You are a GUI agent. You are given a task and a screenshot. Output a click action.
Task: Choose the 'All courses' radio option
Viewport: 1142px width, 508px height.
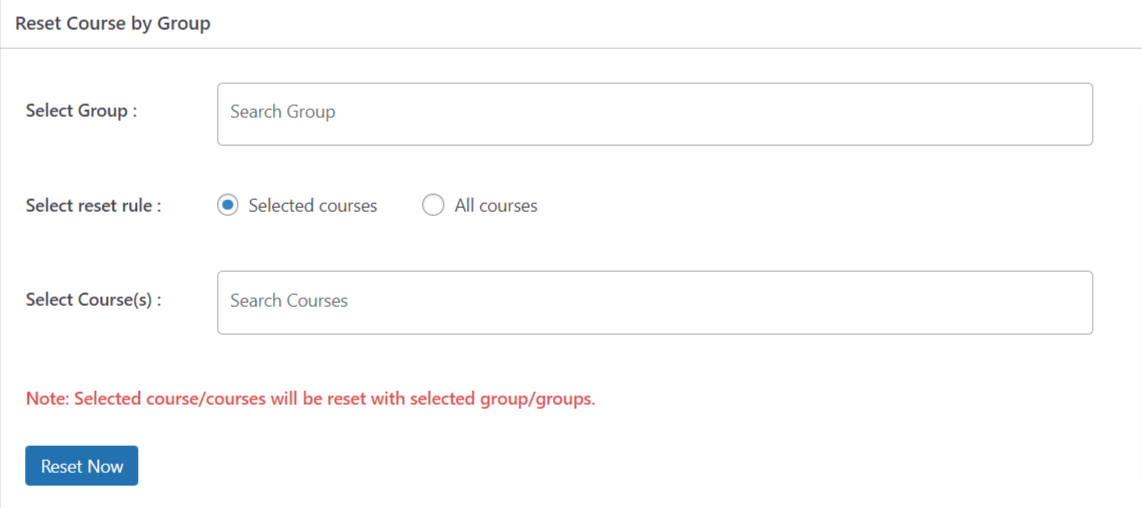tap(433, 206)
